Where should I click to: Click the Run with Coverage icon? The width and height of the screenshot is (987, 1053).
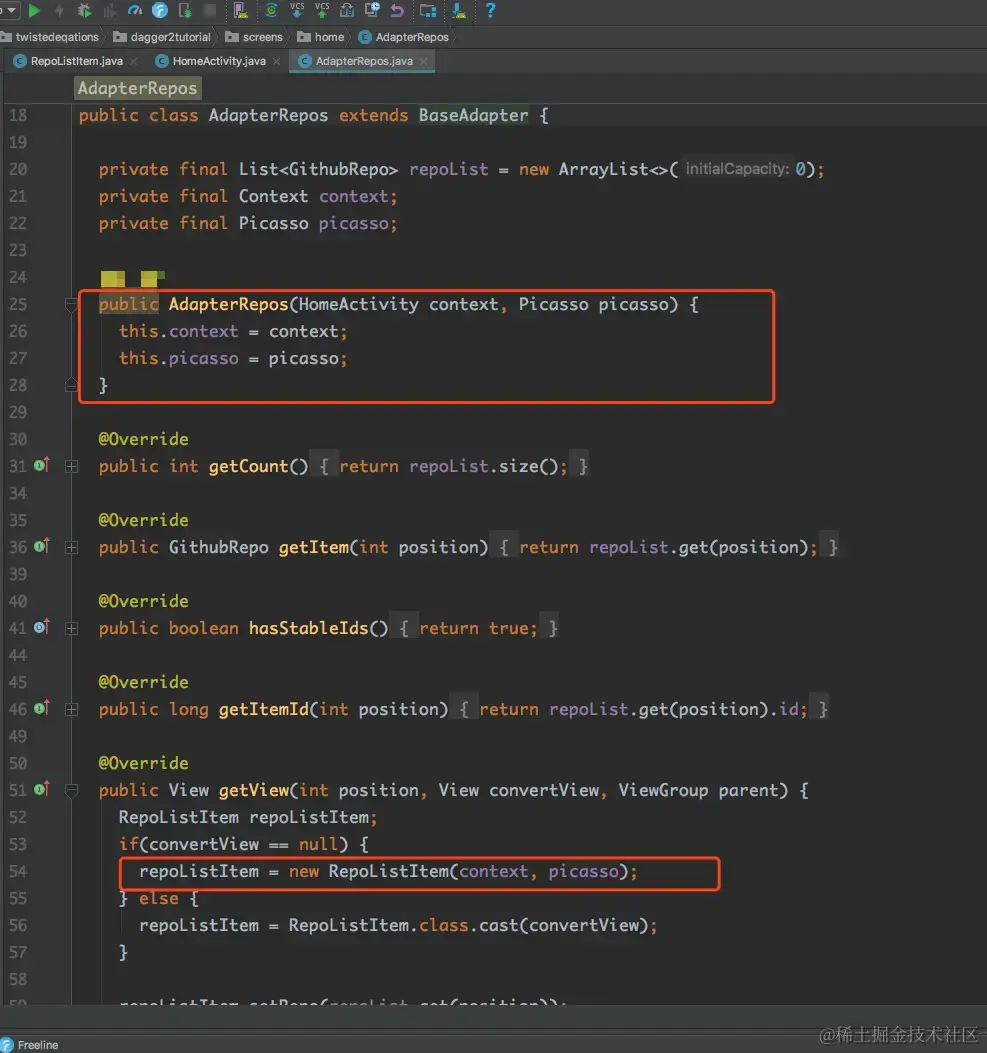[109, 10]
